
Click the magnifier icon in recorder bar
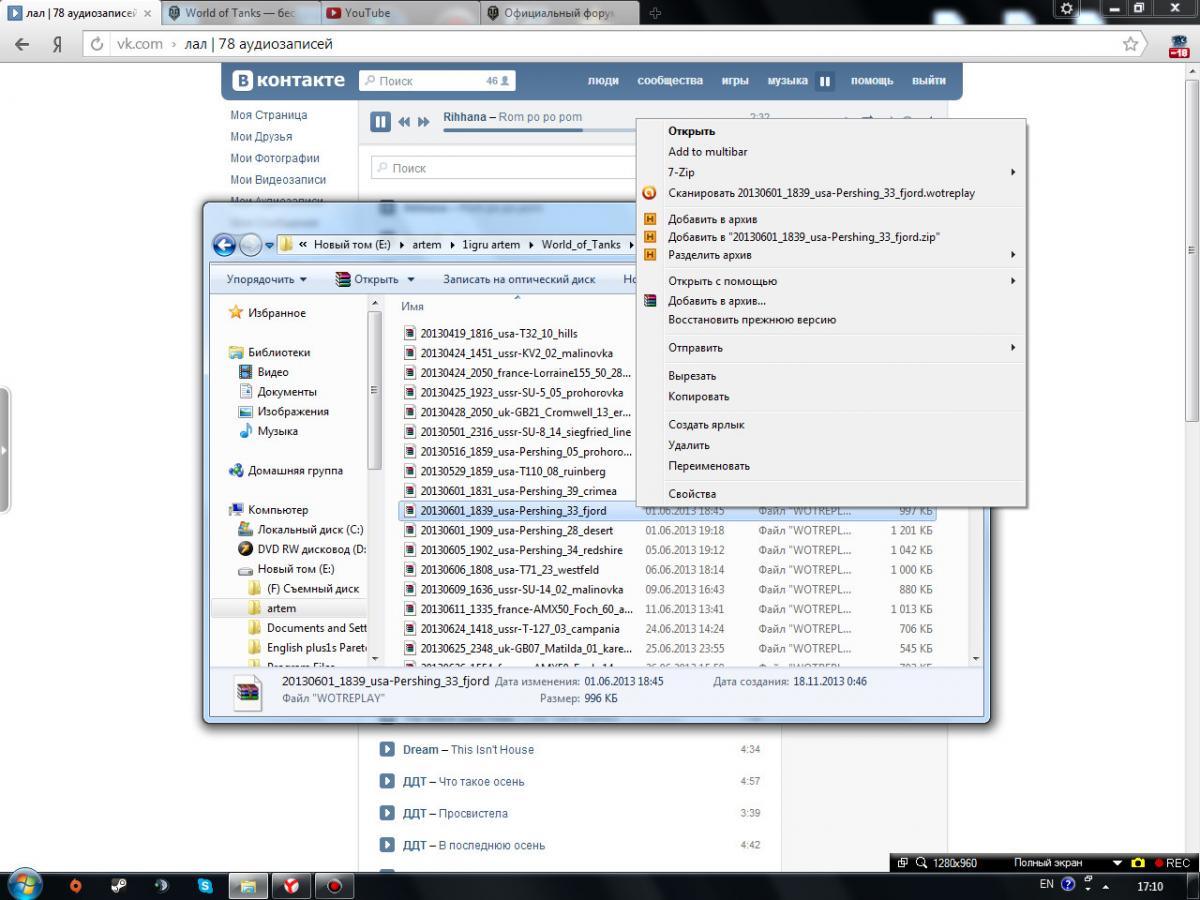click(921, 863)
